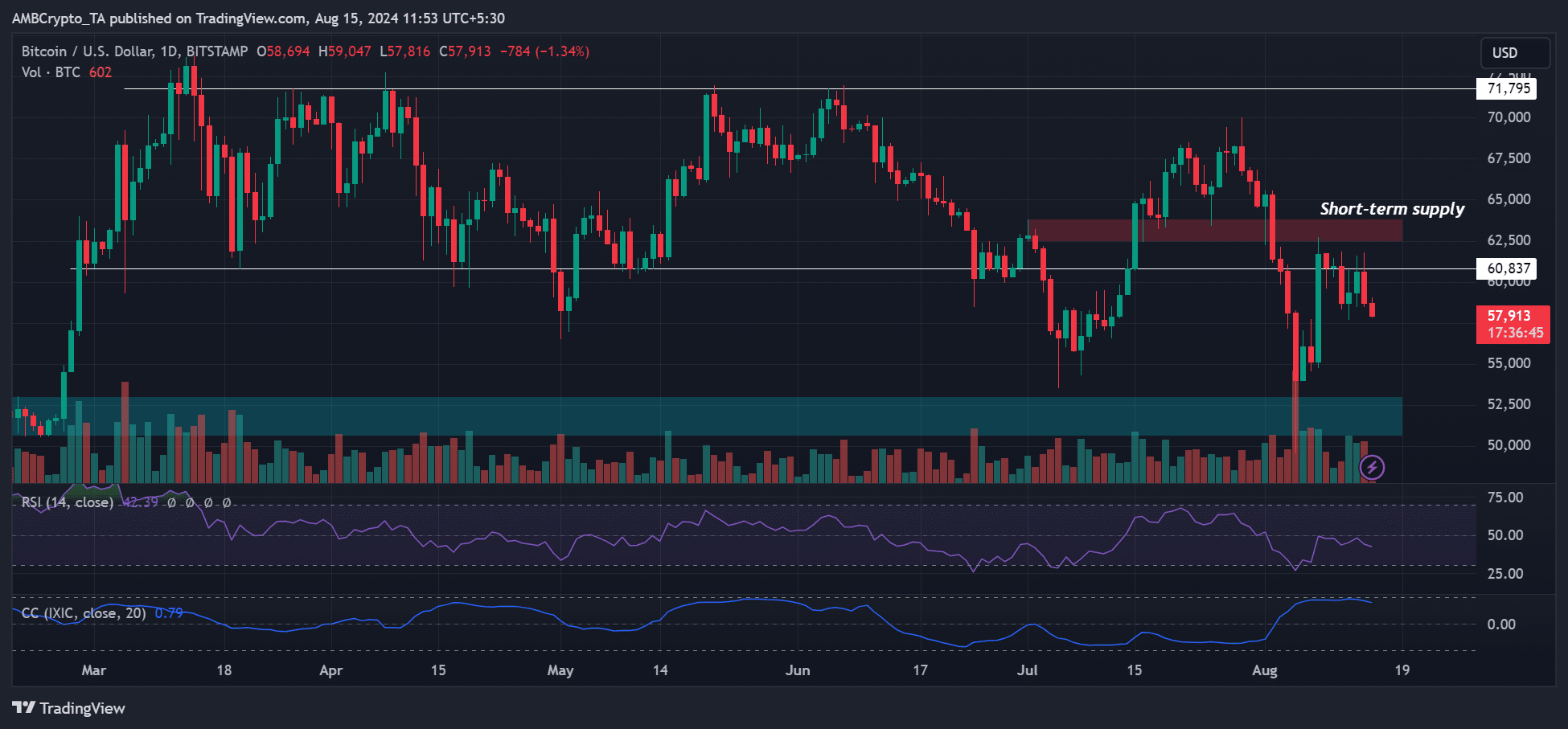
Task: Click the AMBCrypto_TA published header text
Action: click(x=258, y=18)
